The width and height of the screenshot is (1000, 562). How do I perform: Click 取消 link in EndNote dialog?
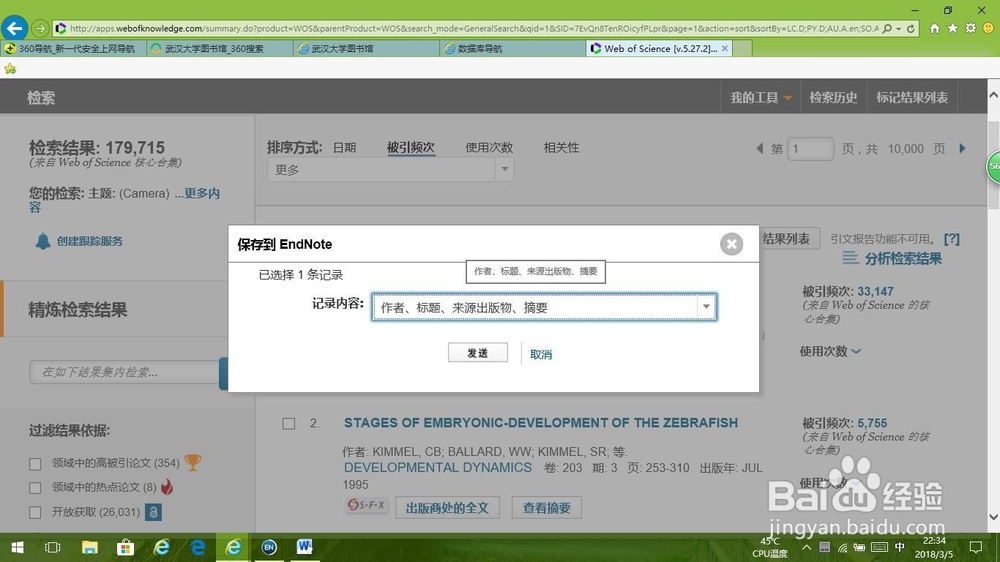coord(541,355)
